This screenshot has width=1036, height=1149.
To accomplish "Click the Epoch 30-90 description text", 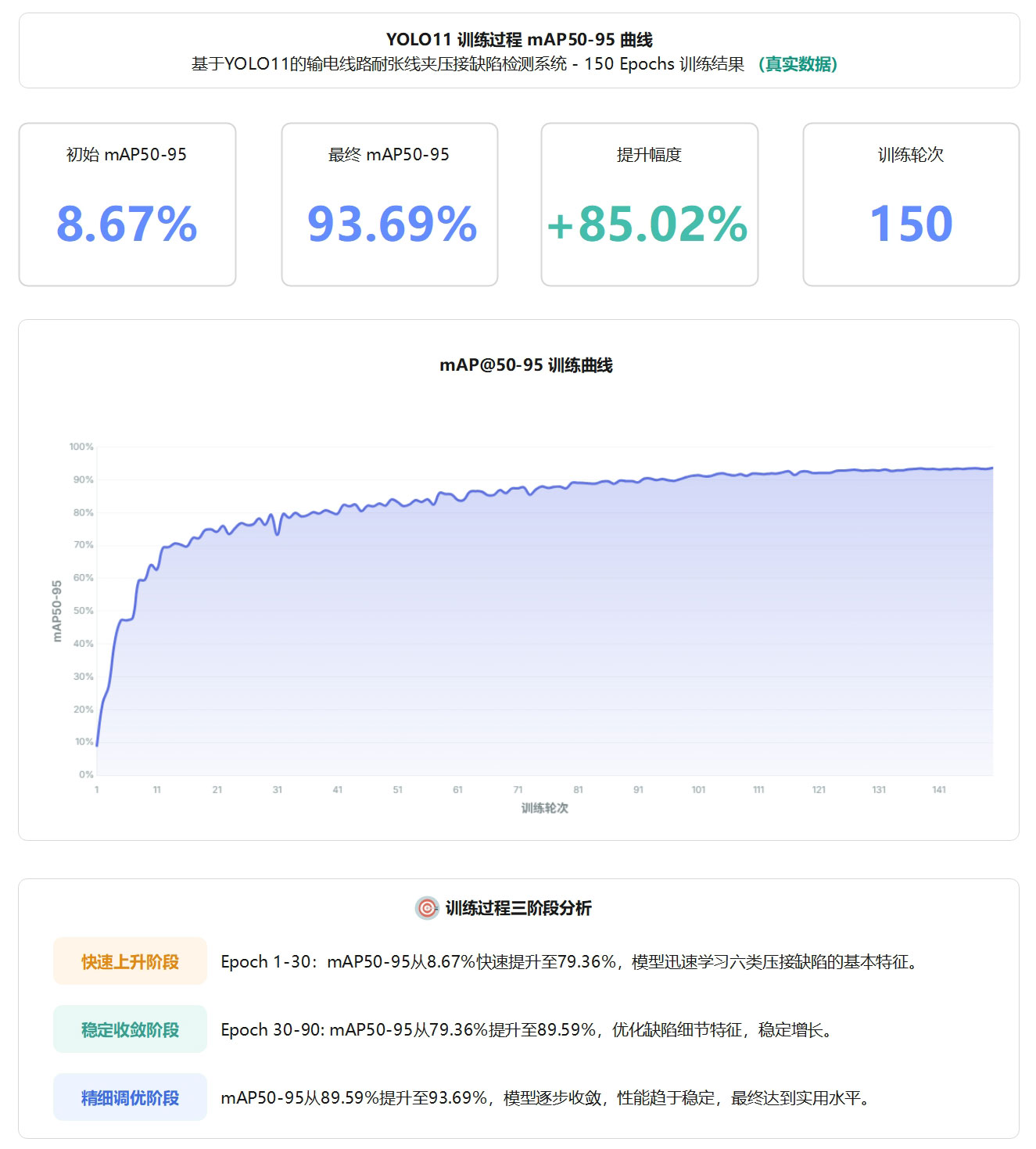I will [x=525, y=1029].
